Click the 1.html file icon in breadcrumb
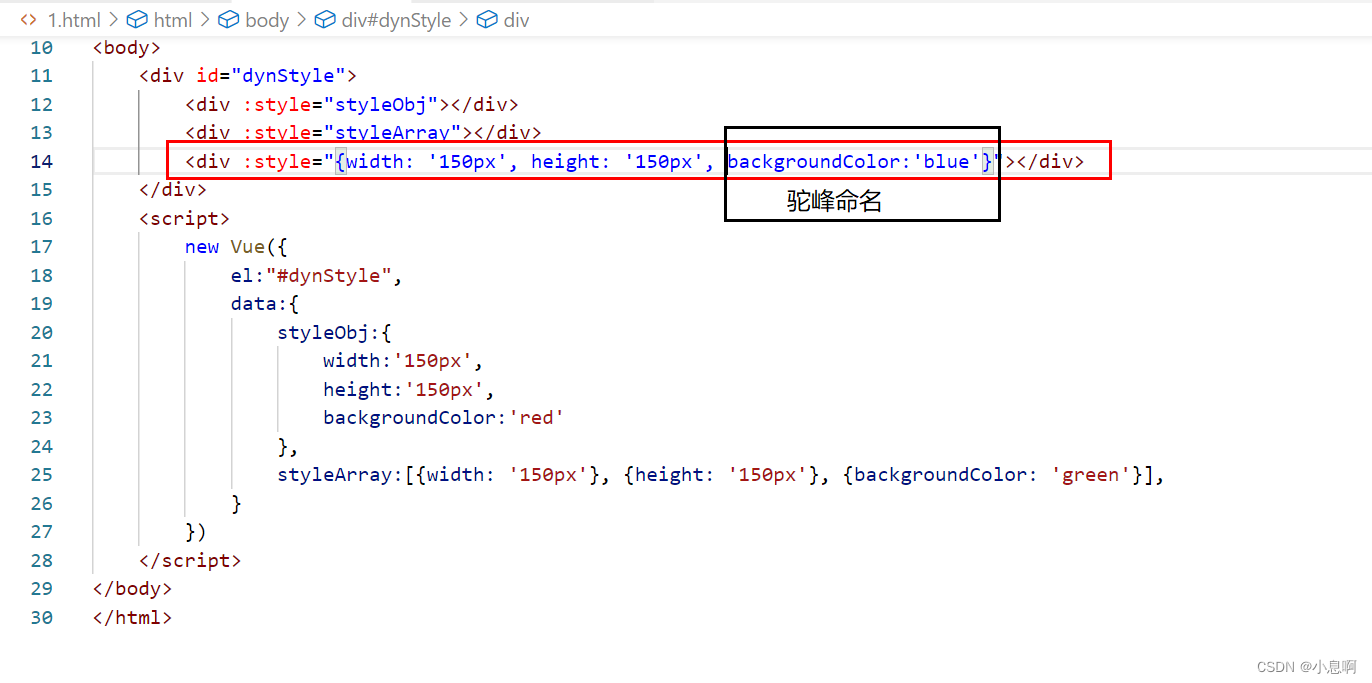 pos(29,20)
